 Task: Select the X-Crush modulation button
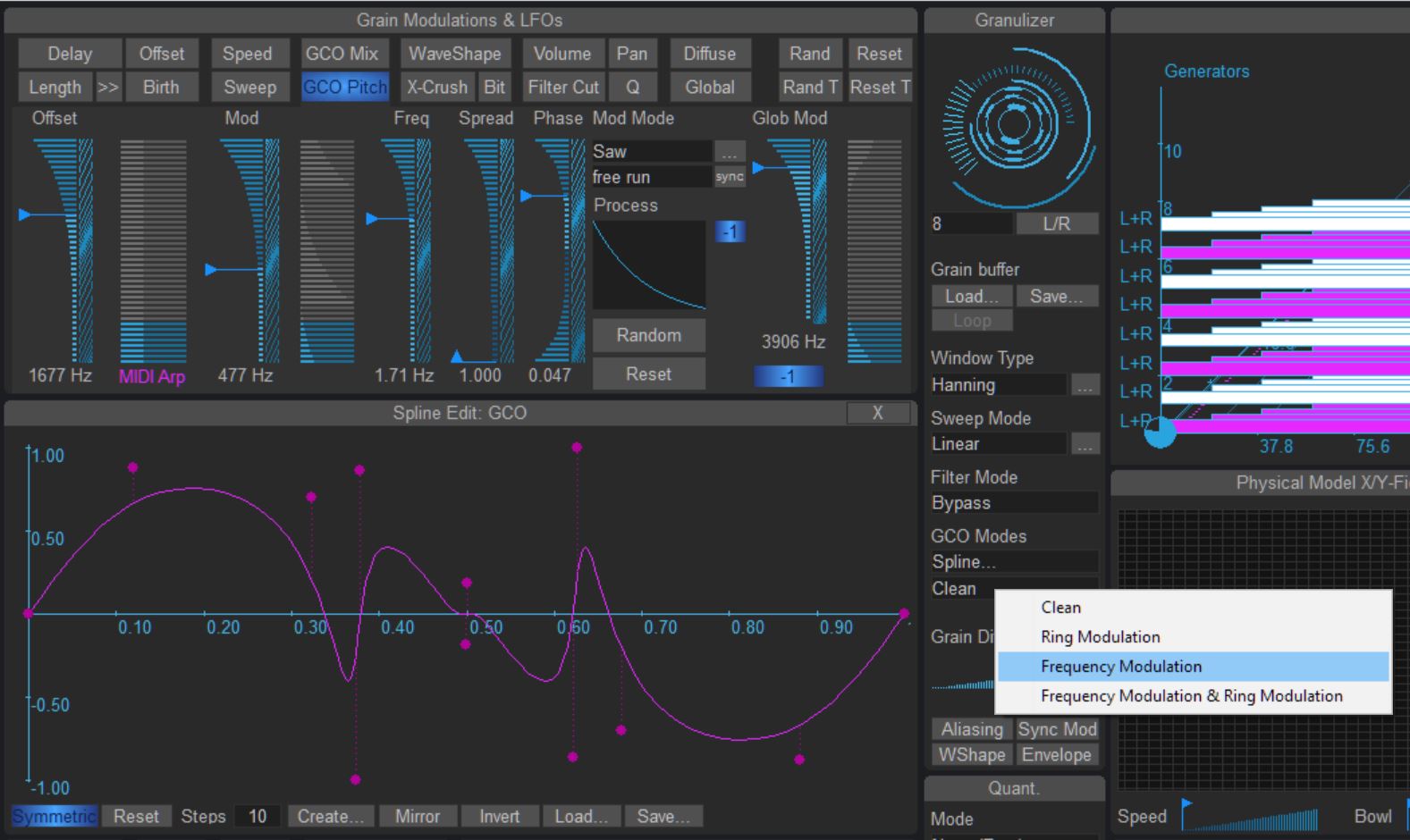(x=437, y=88)
